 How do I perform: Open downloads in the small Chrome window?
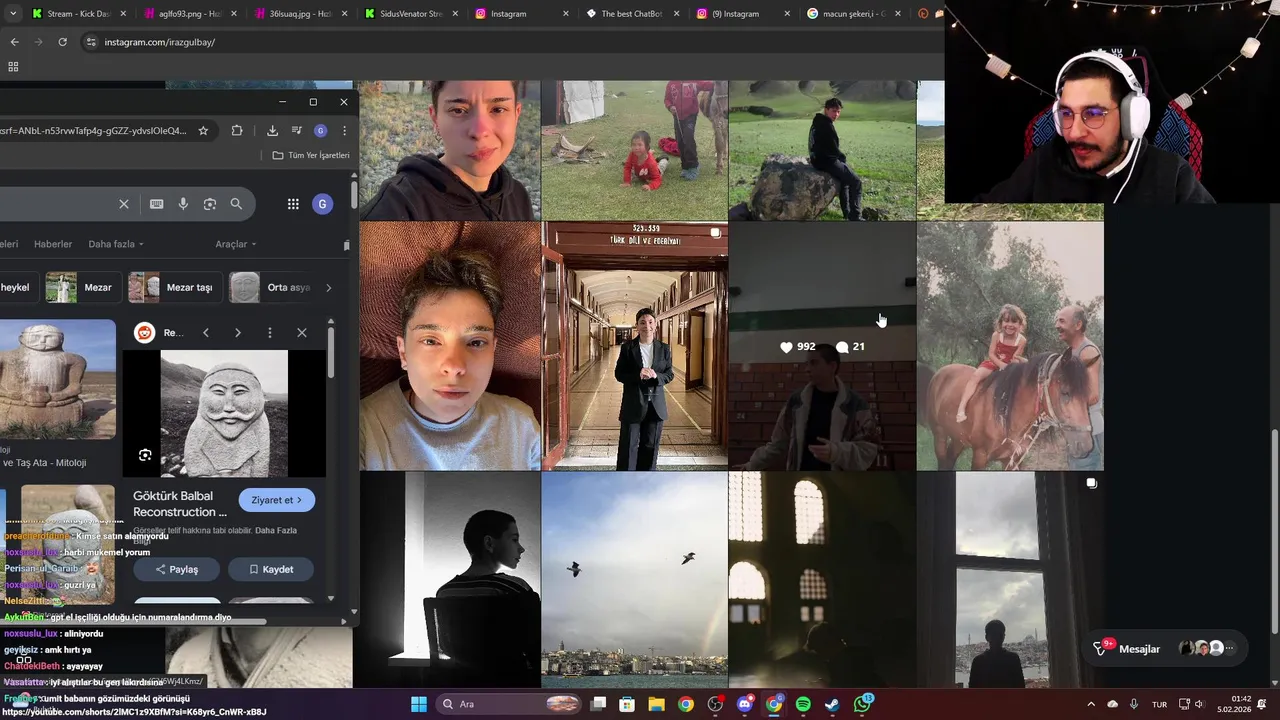(x=272, y=130)
